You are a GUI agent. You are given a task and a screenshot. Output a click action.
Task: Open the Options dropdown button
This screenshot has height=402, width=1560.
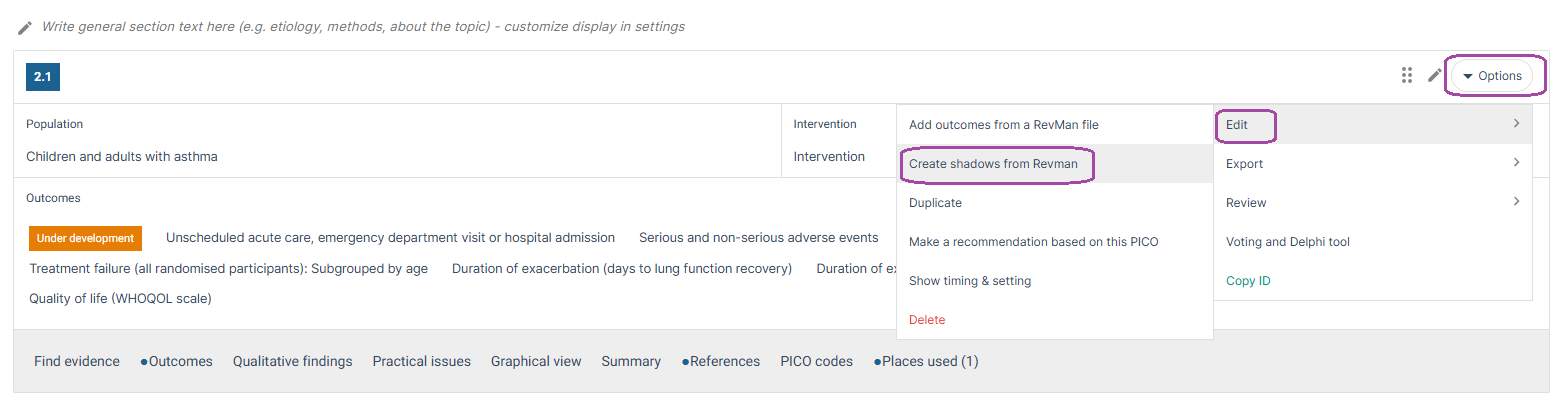(1492, 76)
